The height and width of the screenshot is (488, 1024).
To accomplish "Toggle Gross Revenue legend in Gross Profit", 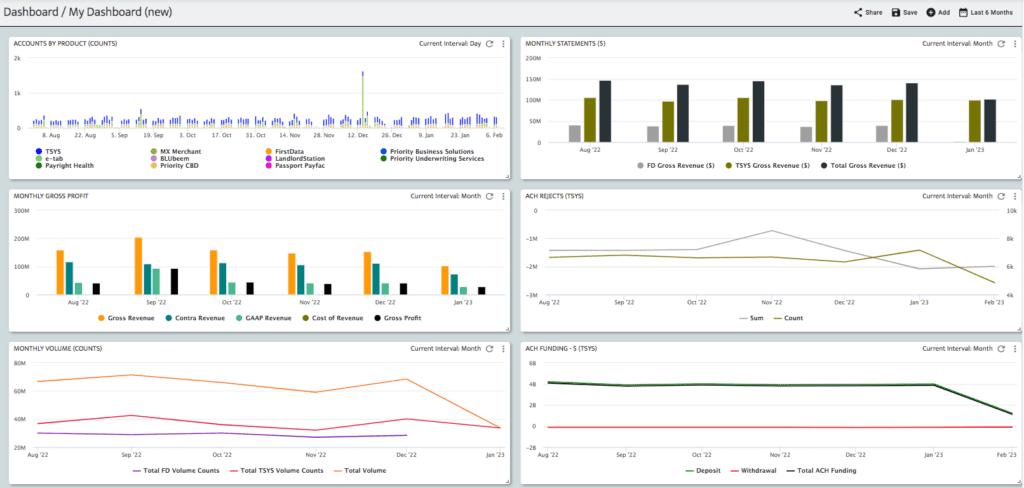I will 126,318.
